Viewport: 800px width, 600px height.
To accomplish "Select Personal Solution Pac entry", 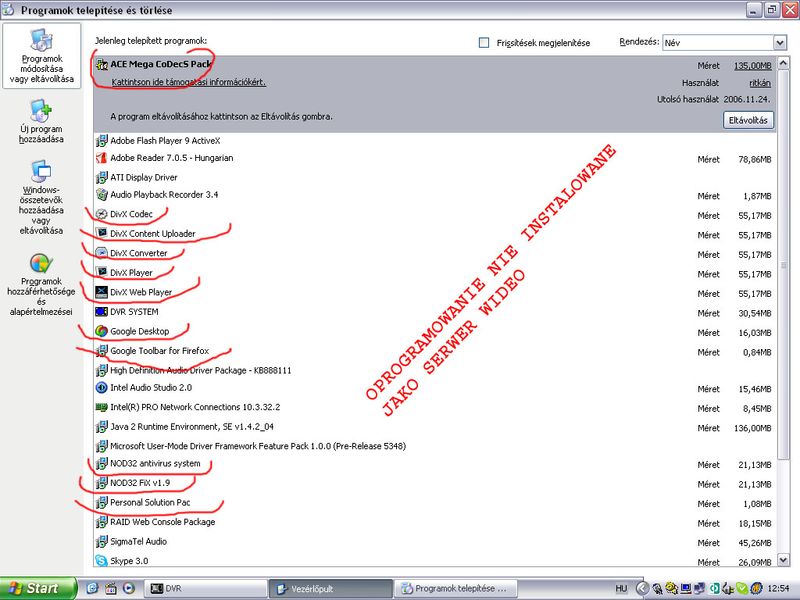I will pos(434,503).
